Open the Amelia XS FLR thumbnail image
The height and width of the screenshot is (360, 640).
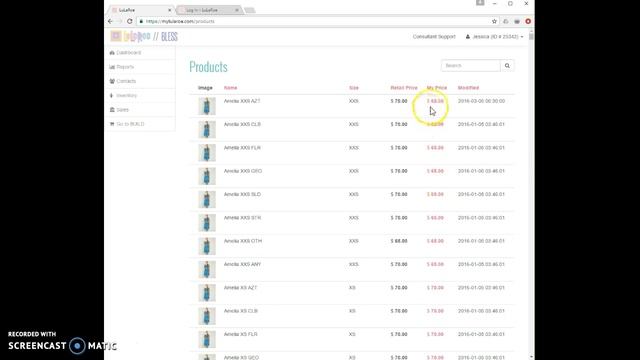207,339
